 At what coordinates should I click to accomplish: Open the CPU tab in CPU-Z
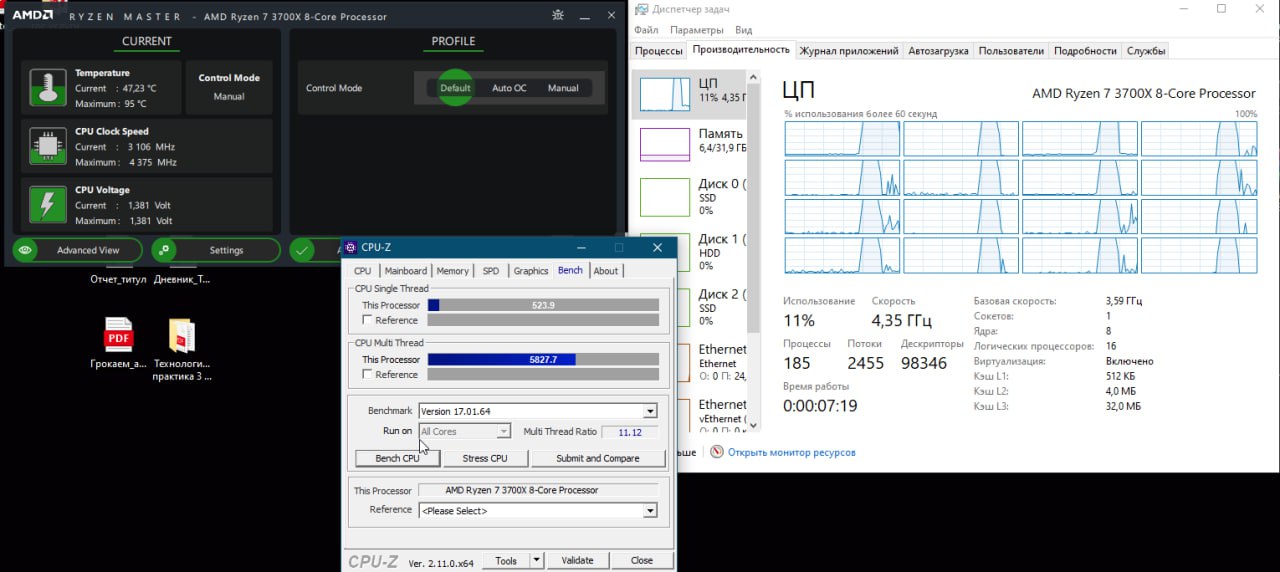[363, 271]
